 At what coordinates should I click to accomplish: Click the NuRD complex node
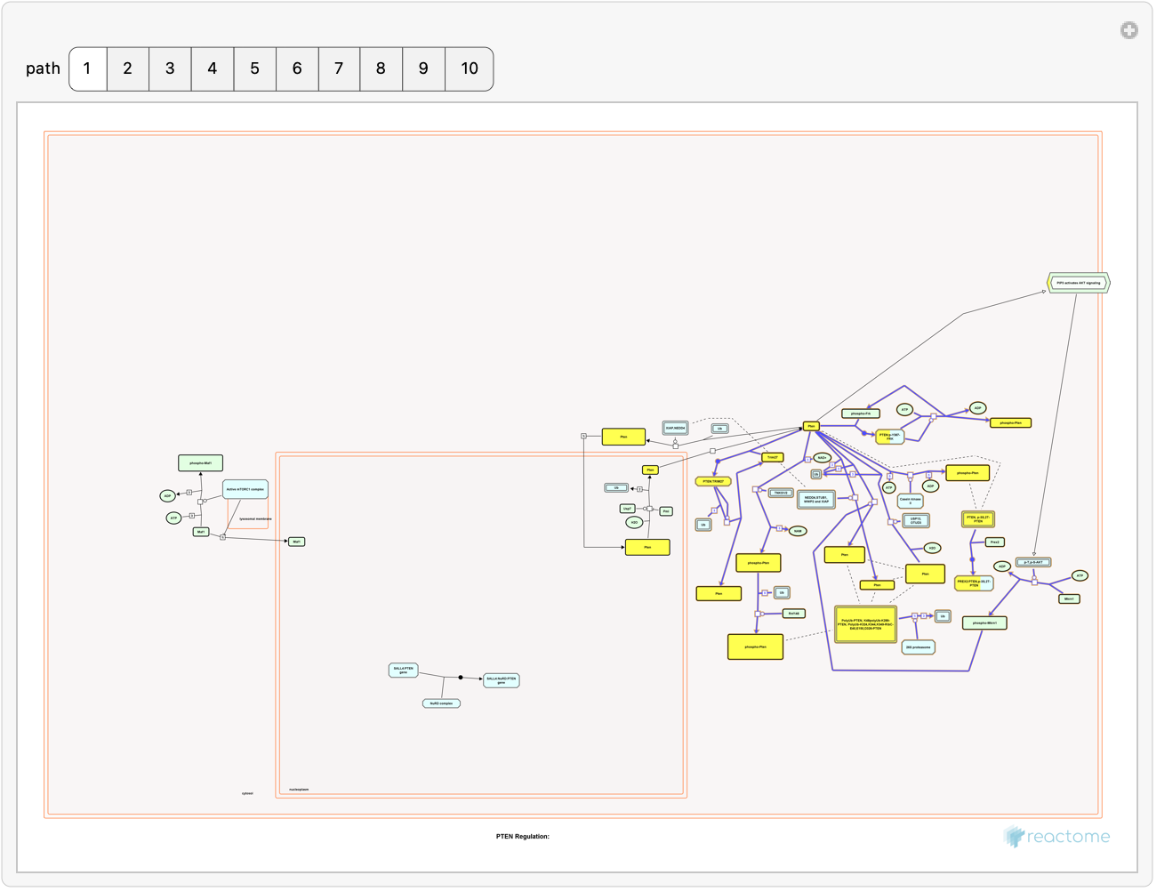[x=441, y=703]
